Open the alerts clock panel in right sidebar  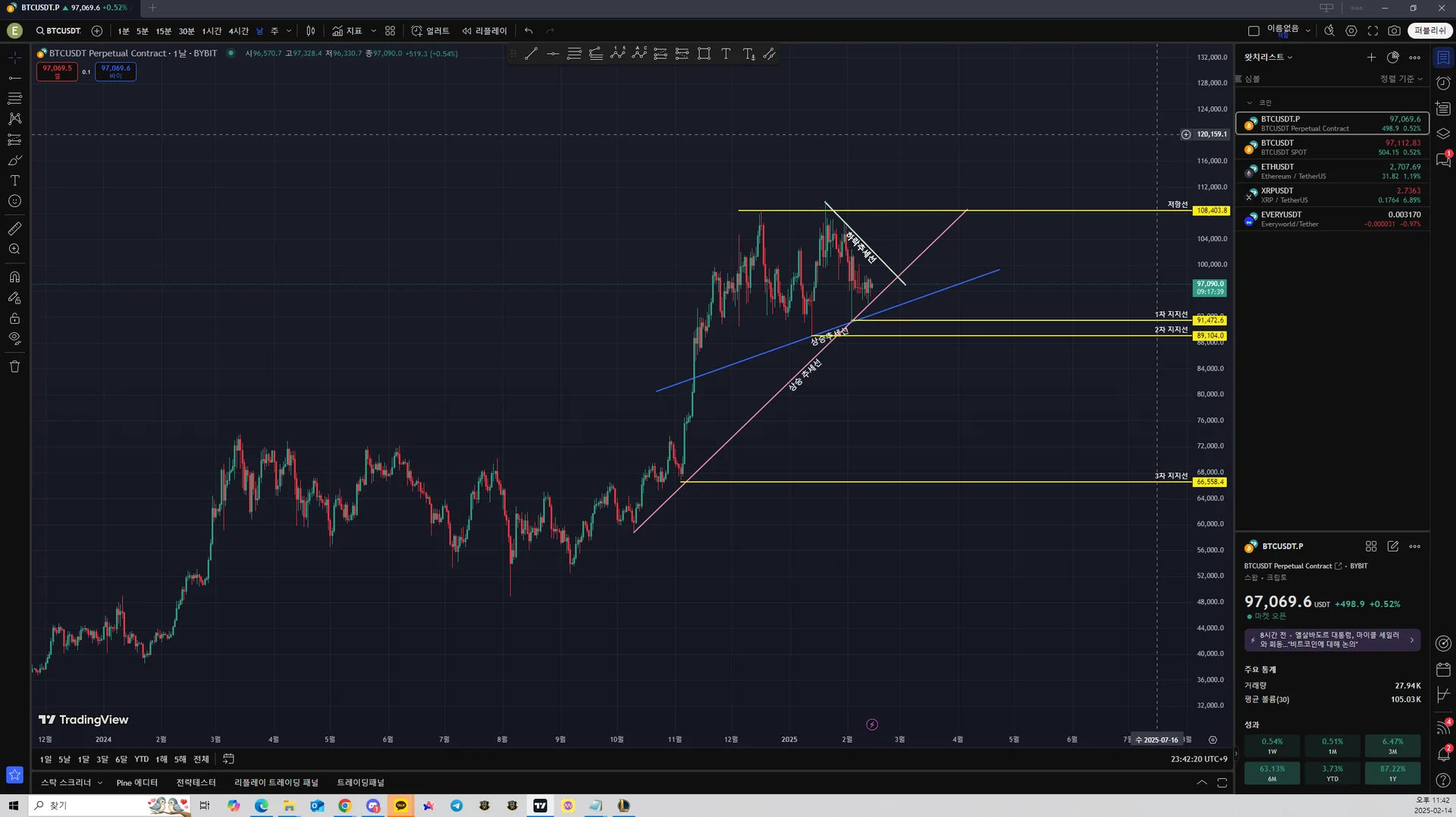[1443, 83]
